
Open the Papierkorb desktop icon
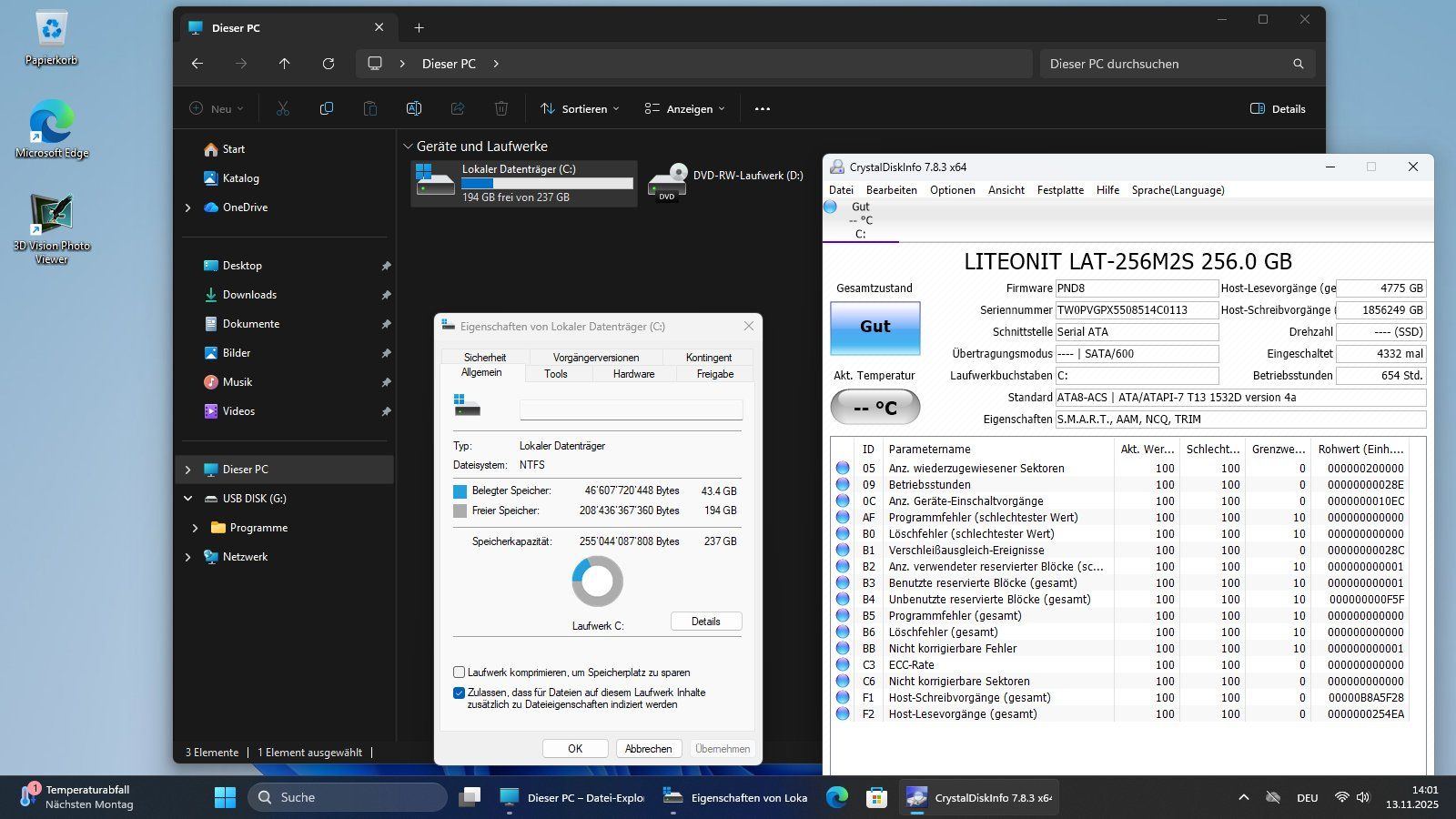click(x=51, y=38)
